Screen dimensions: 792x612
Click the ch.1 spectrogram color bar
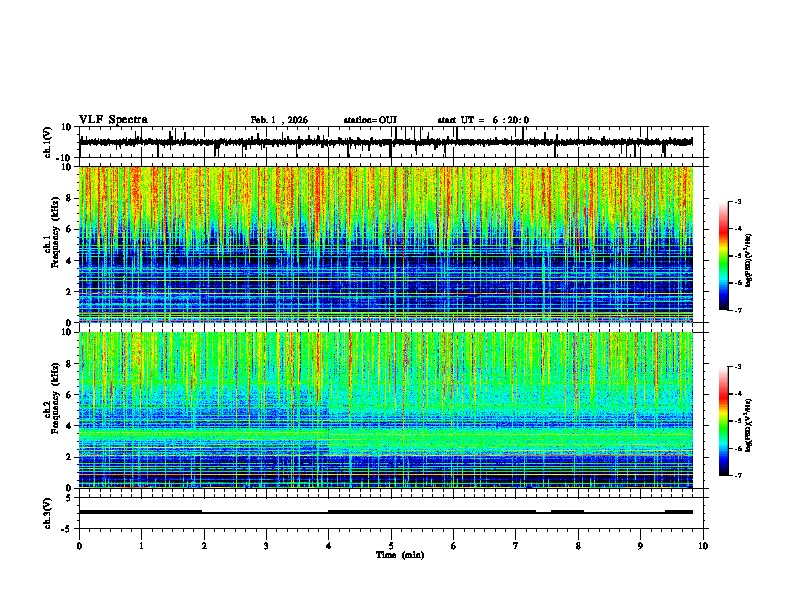coord(724,256)
